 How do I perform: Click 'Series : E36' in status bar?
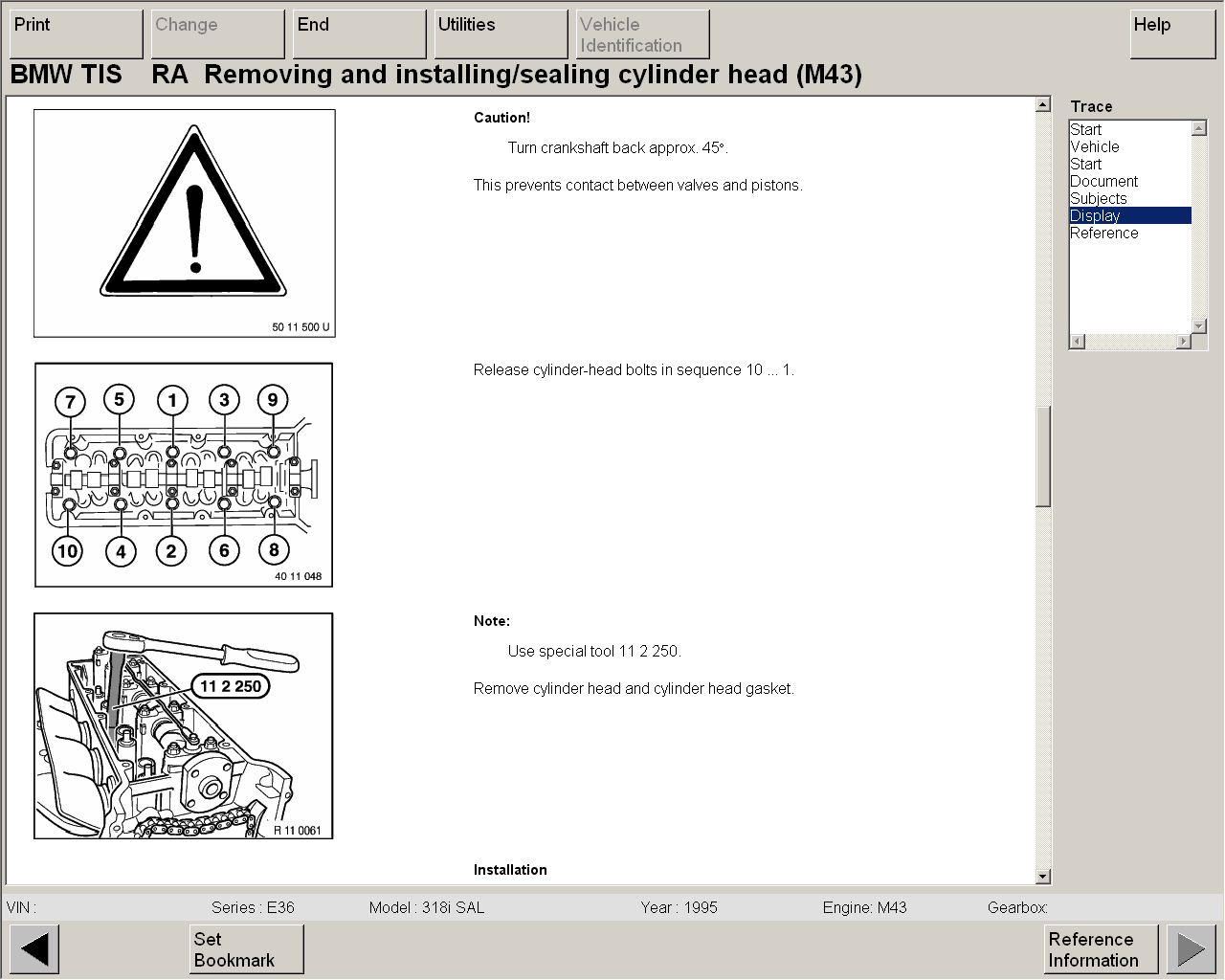253,908
